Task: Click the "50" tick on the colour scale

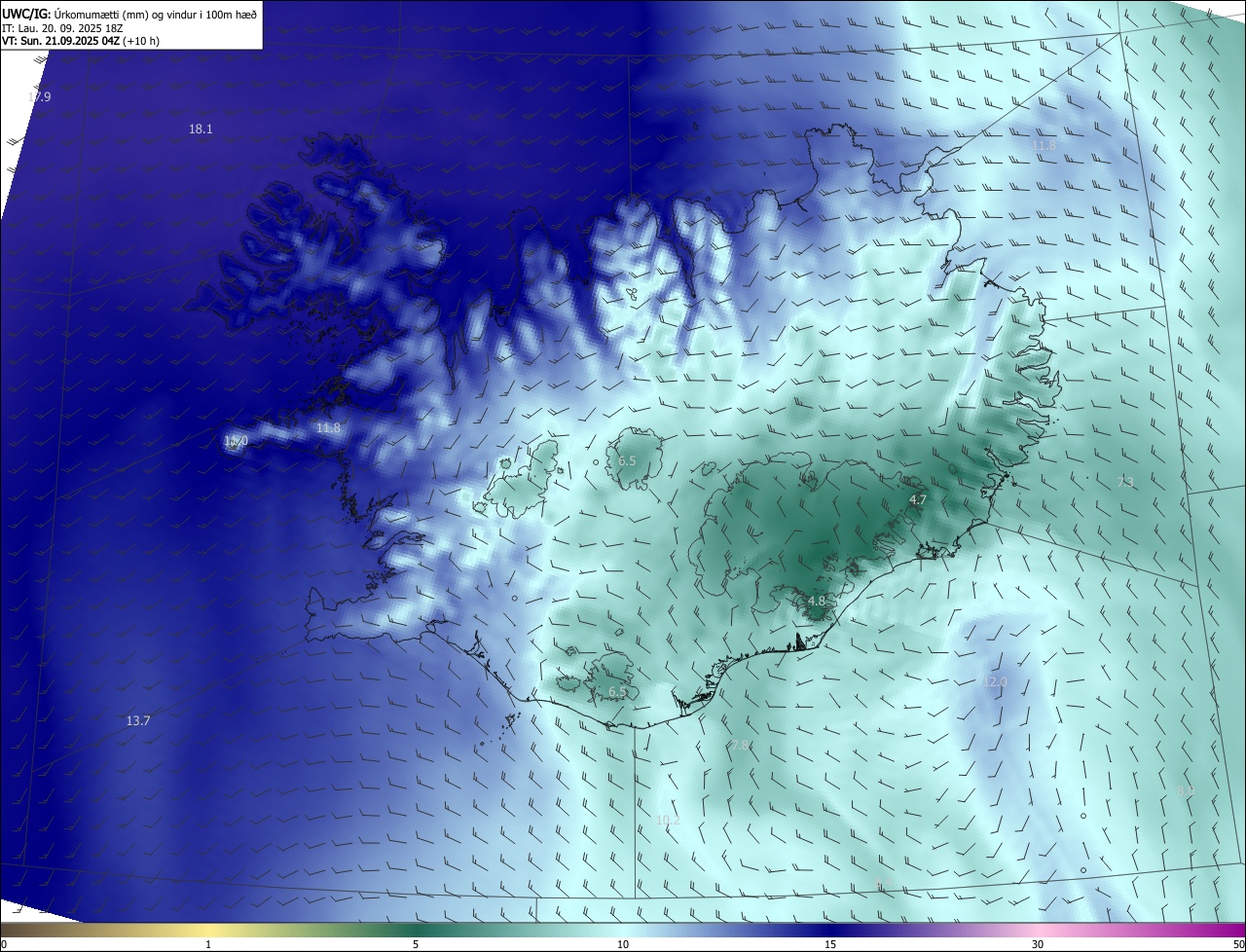Action: click(1238, 944)
